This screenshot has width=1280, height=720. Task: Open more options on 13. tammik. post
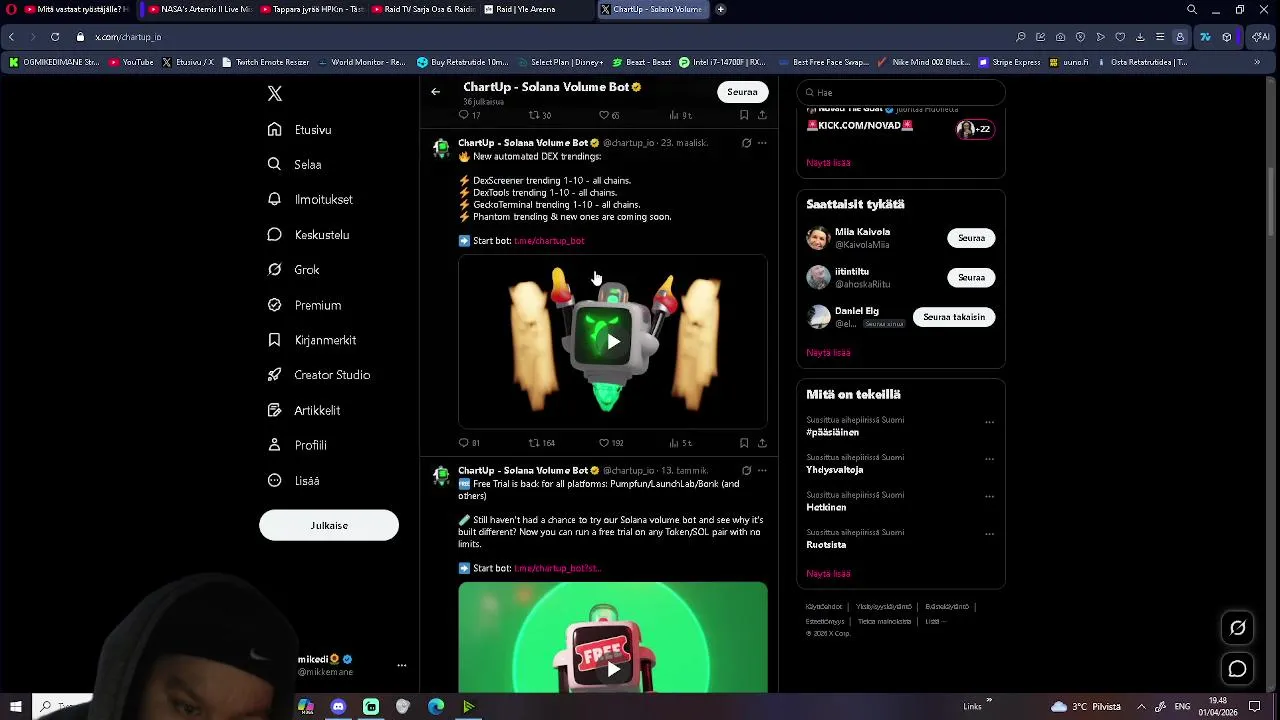click(x=762, y=471)
